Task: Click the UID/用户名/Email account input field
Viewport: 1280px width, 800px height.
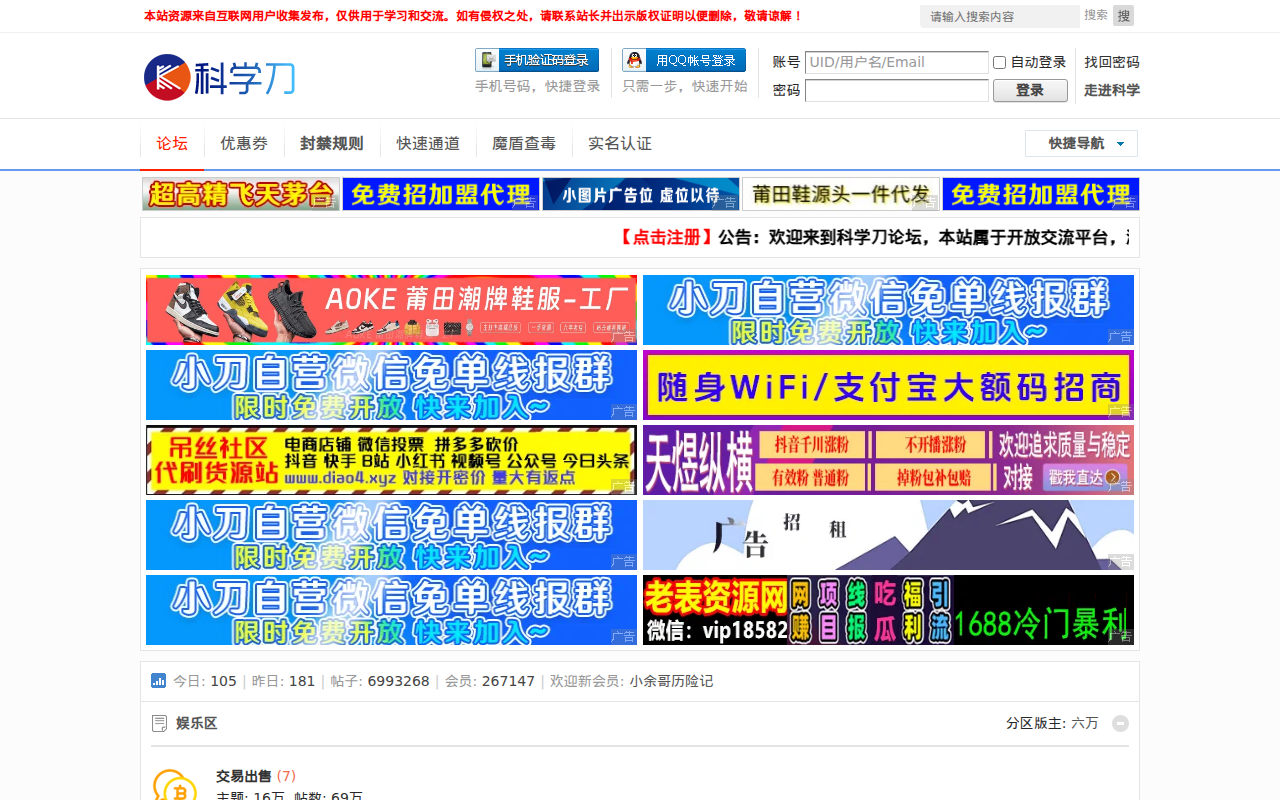Action: point(897,62)
